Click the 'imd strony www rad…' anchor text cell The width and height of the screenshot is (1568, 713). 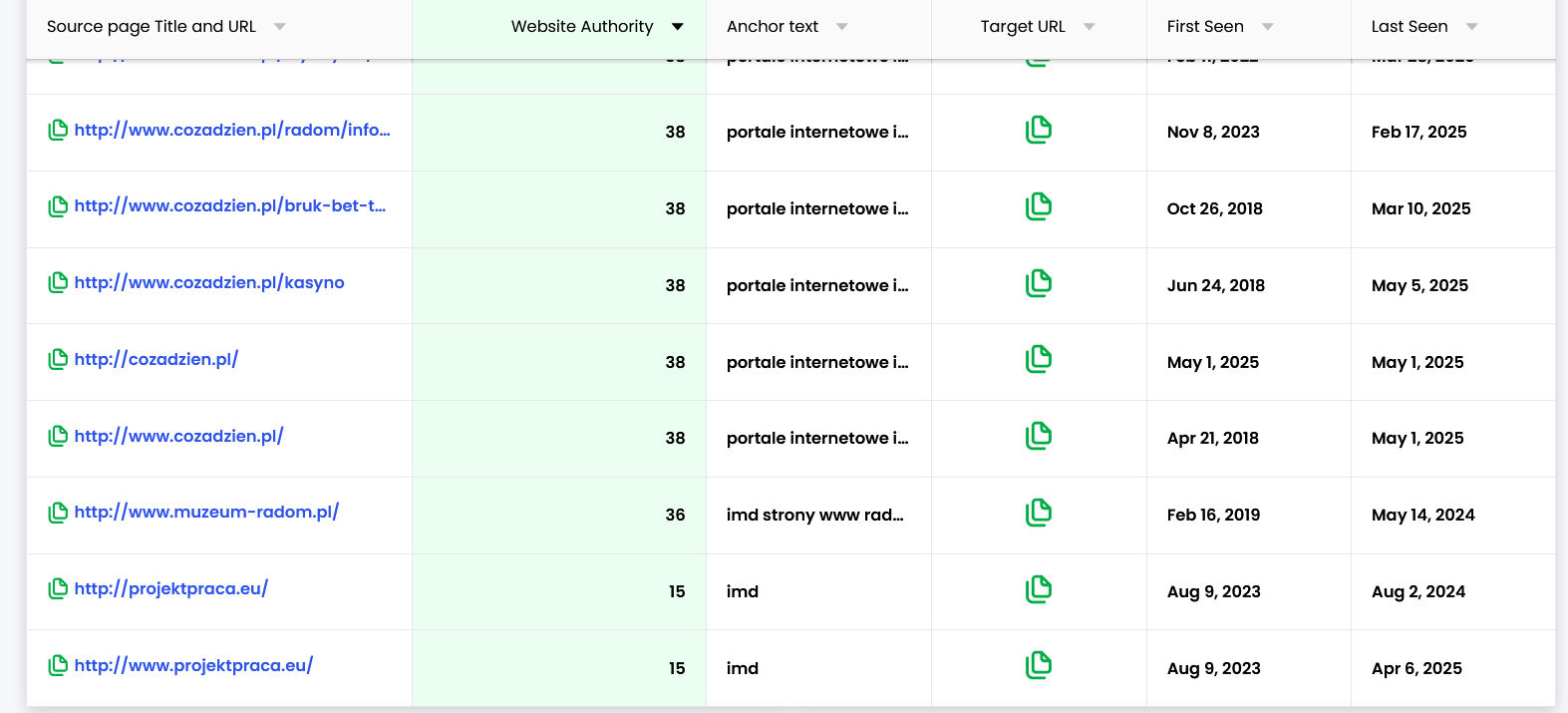(x=814, y=516)
